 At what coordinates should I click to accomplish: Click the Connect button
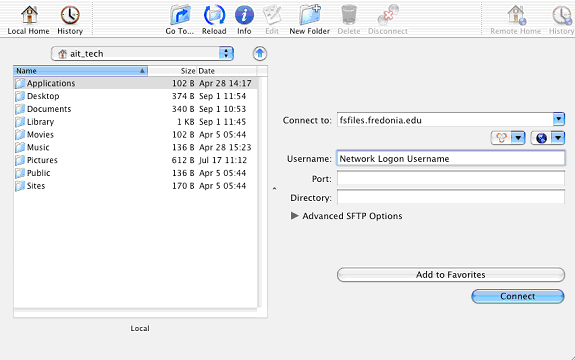click(518, 296)
